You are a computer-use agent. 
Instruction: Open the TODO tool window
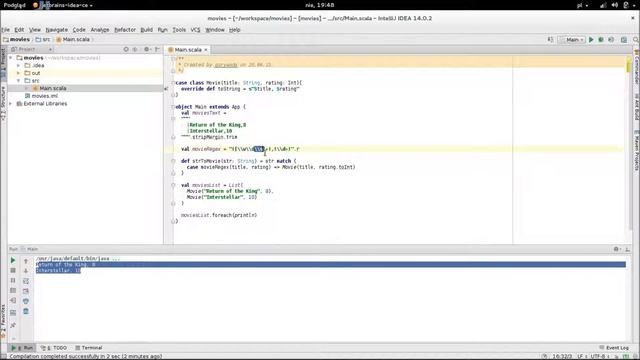54,348
